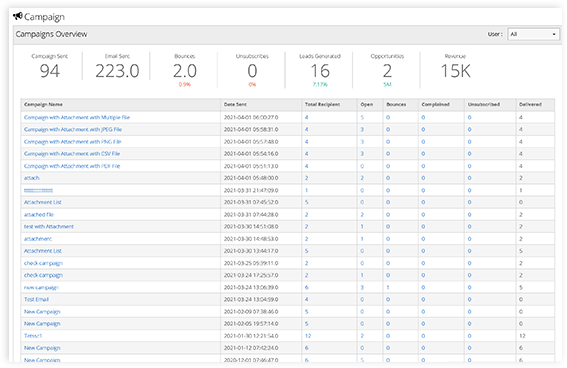
Task: Open New Campaign sent 2021-02-09
Action: pos(42,312)
